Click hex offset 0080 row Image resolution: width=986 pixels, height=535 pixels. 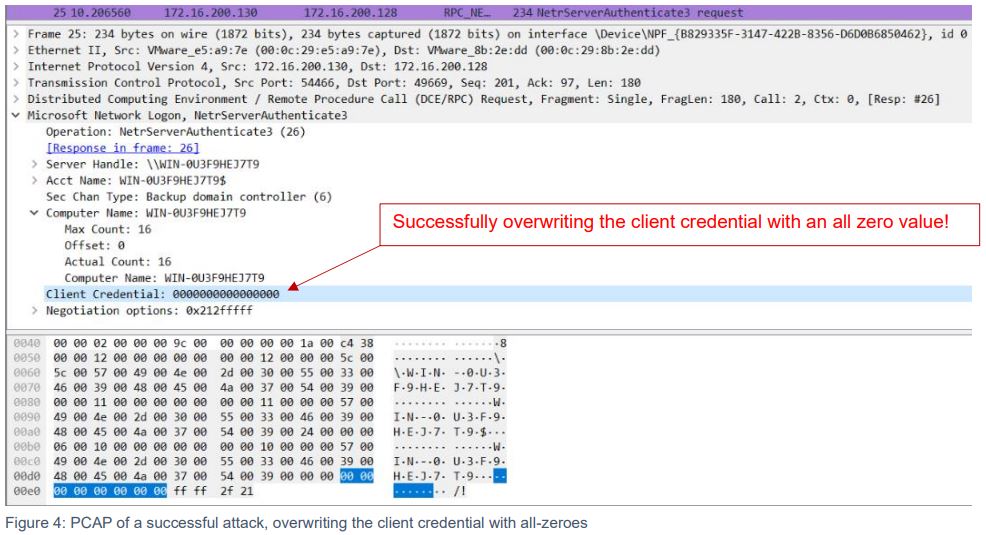click(x=27, y=402)
